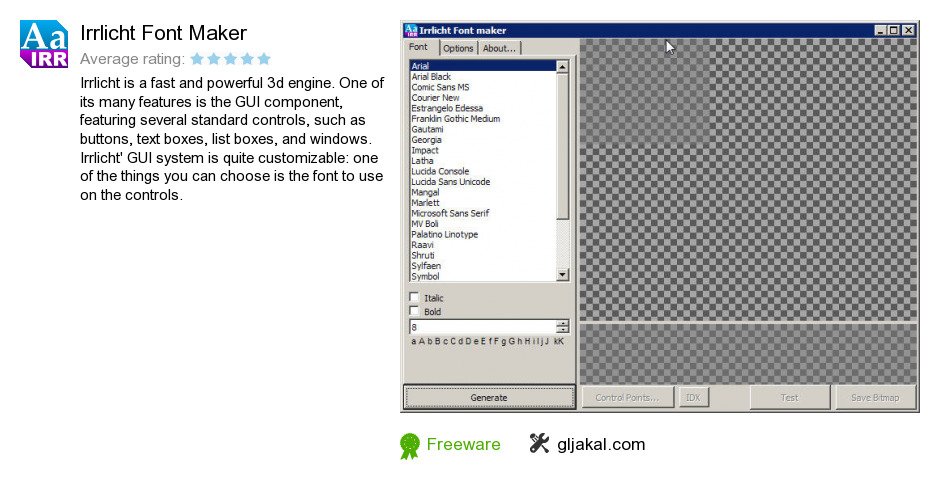Select Comic Sans MS font
This screenshot has width=940, height=490.
483,87
